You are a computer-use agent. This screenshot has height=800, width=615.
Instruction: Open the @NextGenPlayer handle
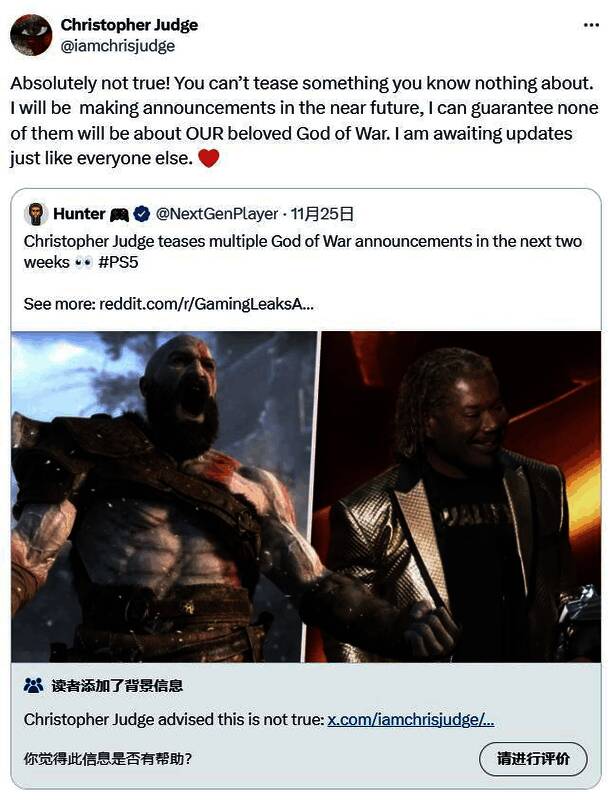pyautogui.click(x=217, y=214)
